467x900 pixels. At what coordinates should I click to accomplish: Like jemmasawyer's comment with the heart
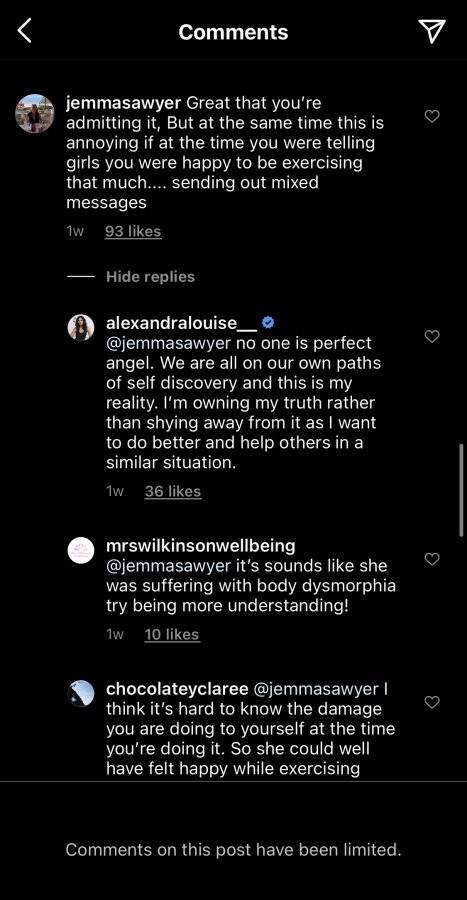432,117
